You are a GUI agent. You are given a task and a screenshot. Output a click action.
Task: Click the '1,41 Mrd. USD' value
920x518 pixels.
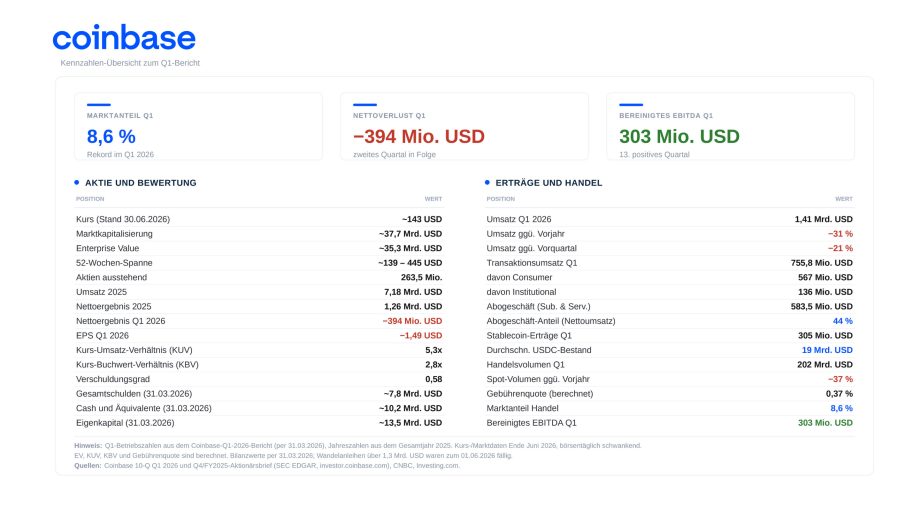(824, 219)
